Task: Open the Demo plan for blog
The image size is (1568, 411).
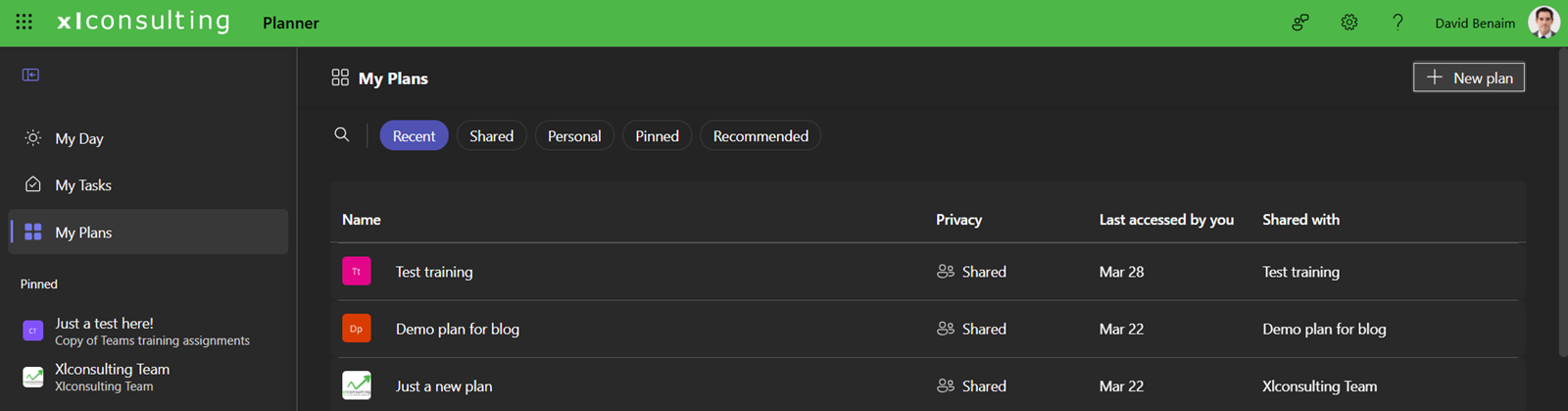Action: point(458,330)
